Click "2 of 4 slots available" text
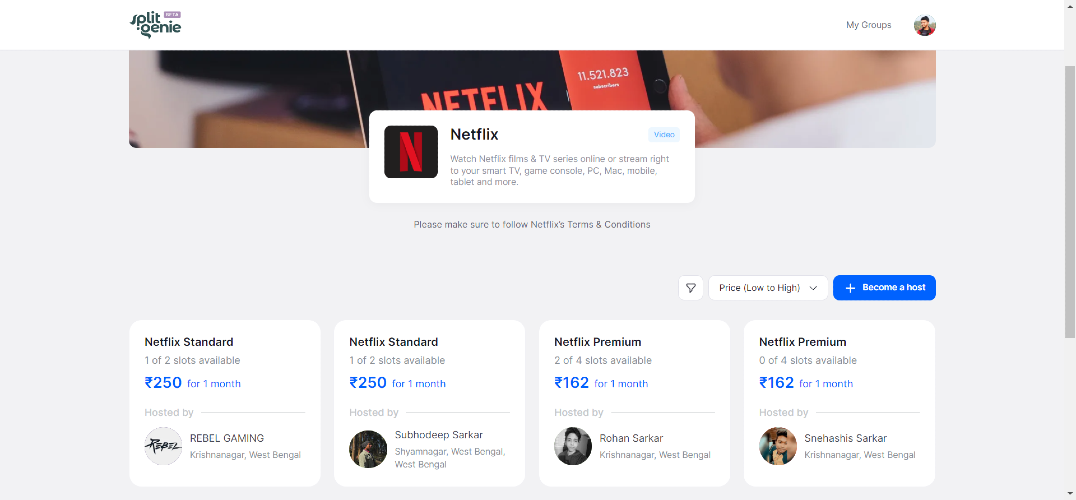The image size is (1076, 500). [603, 361]
